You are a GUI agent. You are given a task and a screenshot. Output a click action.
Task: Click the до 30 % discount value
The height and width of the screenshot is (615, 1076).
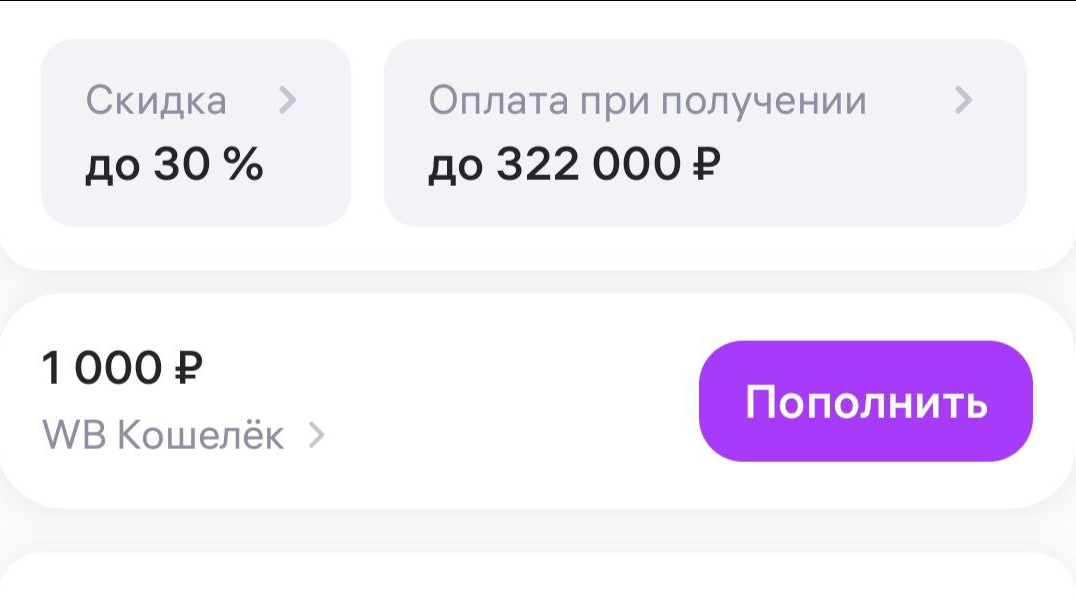[x=173, y=163]
